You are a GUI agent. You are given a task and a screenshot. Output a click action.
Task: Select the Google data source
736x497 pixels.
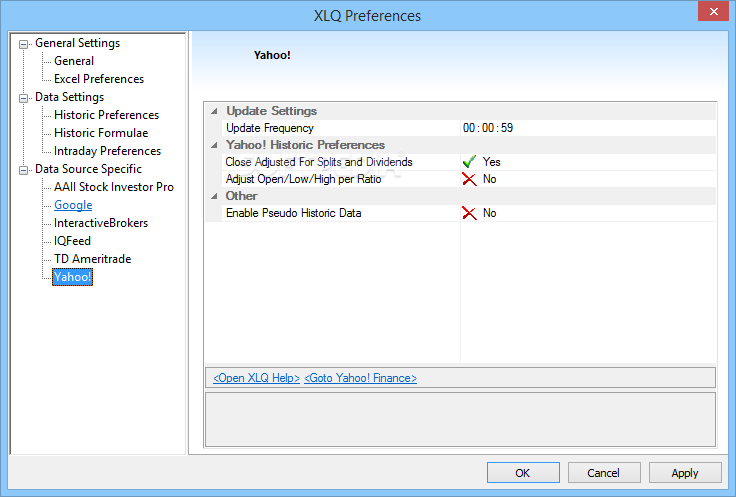(x=73, y=205)
